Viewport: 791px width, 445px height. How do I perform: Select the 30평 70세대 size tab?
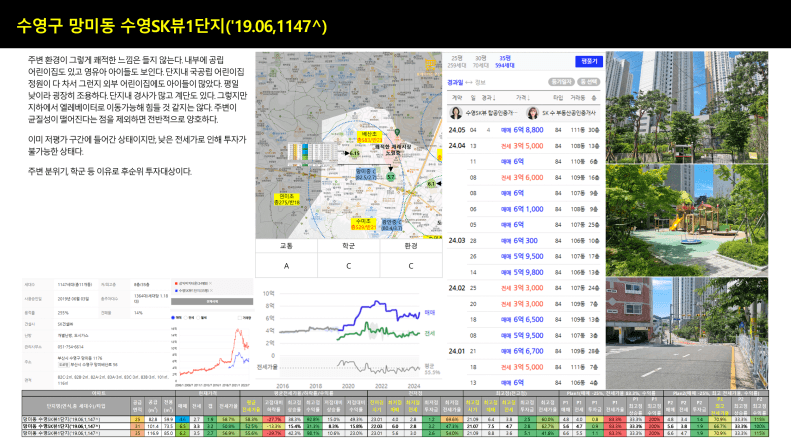(x=481, y=62)
